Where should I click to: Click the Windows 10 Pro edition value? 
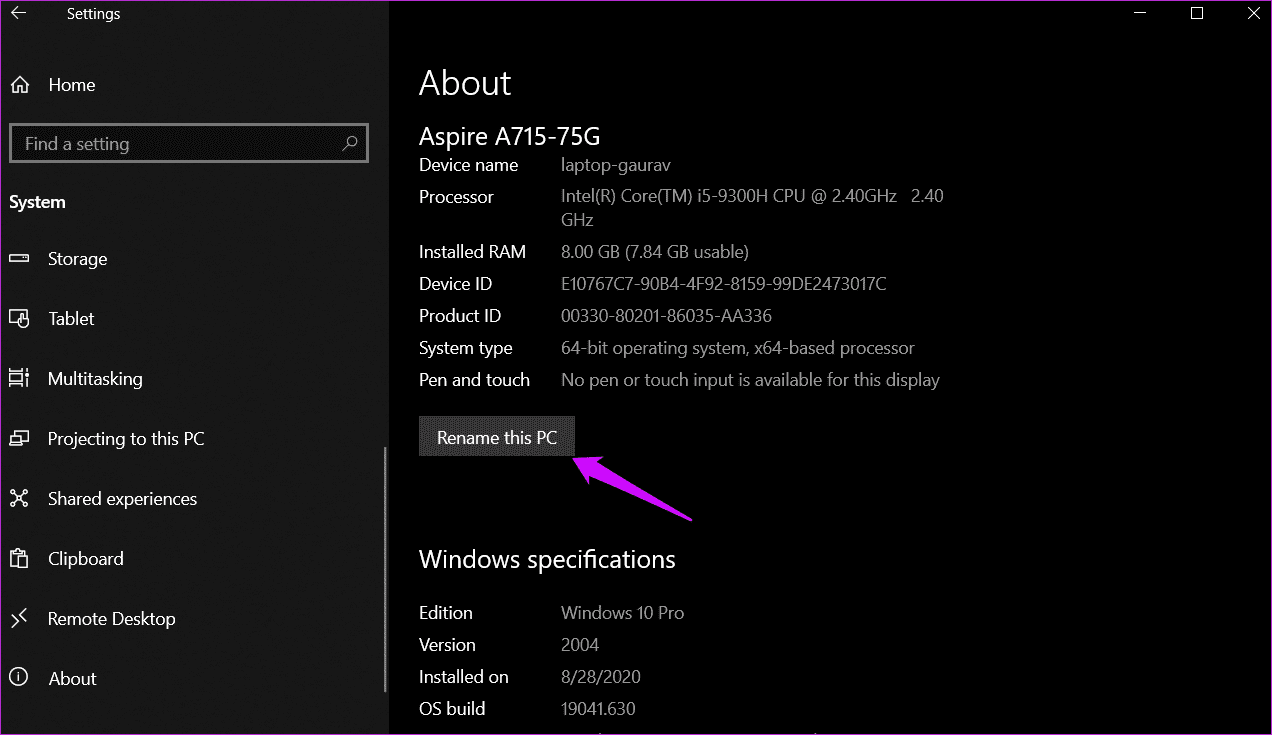click(623, 613)
